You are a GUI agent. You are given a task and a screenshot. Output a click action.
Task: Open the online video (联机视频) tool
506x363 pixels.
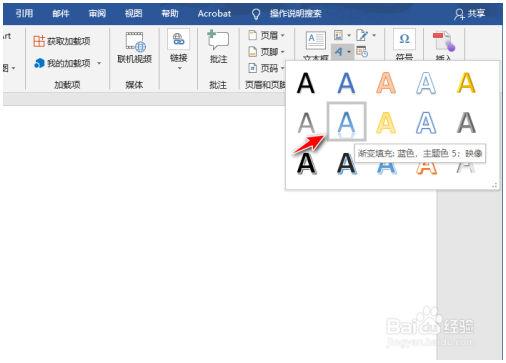coord(135,48)
